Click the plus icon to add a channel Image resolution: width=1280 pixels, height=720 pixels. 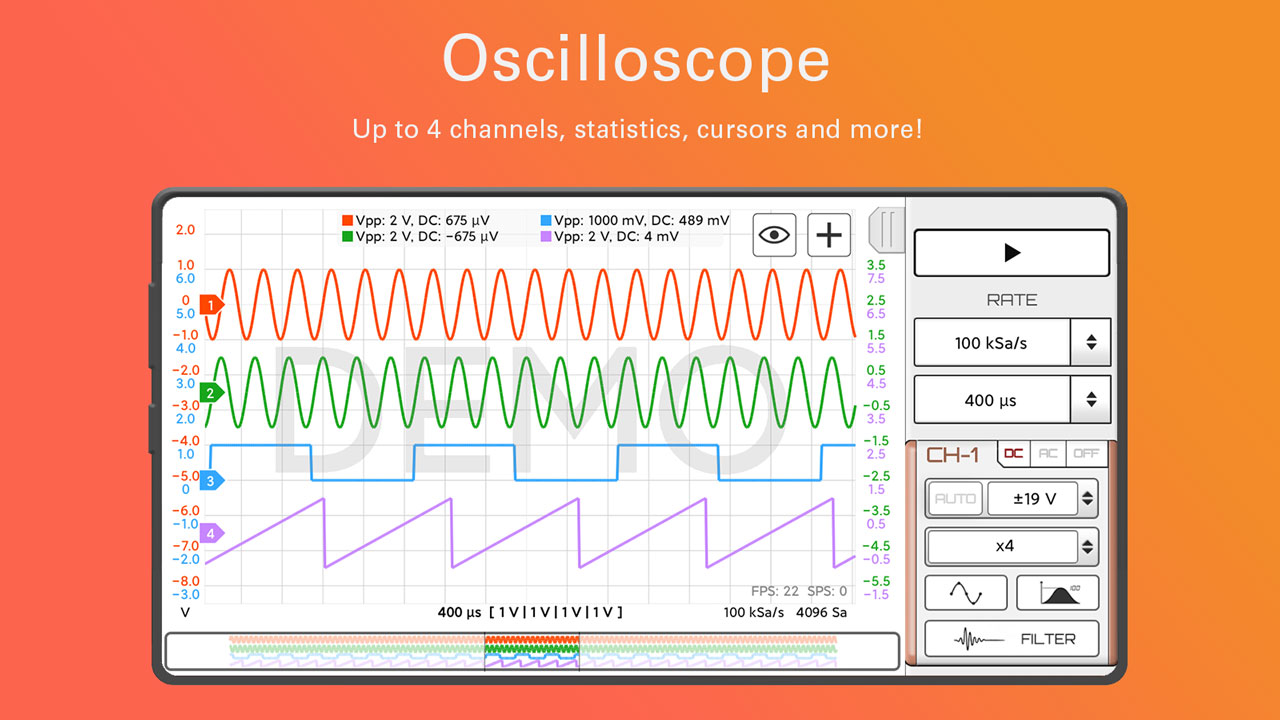click(828, 234)
